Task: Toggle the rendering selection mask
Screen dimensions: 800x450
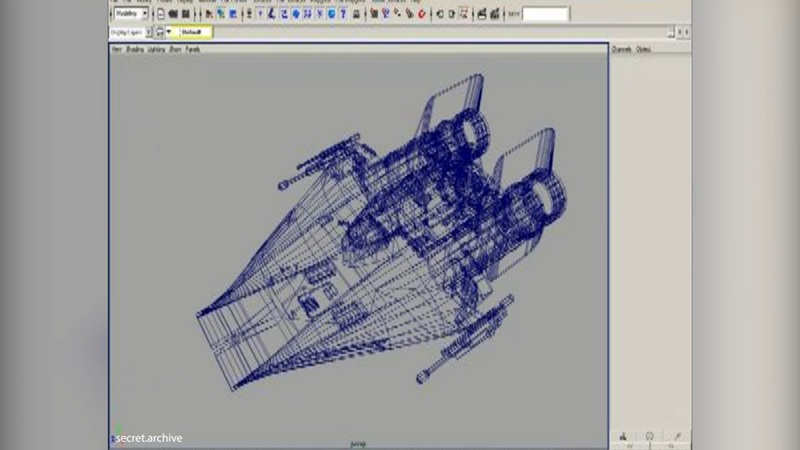Action: 331,14
